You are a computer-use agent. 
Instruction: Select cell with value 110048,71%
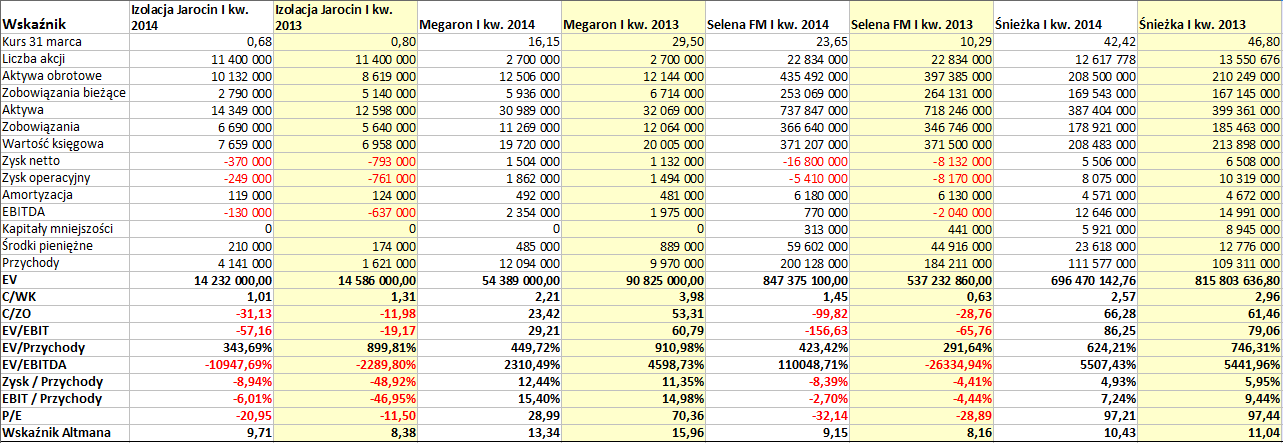pos(776,365)
